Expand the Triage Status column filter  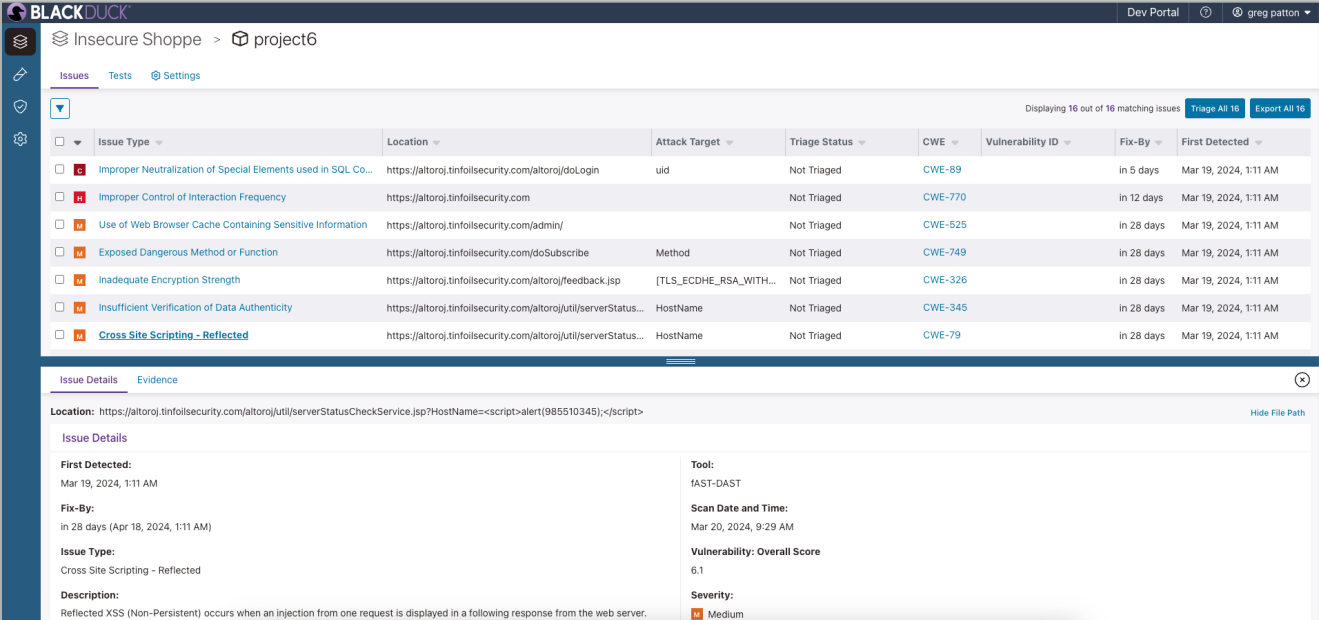(x=862, y=143)
